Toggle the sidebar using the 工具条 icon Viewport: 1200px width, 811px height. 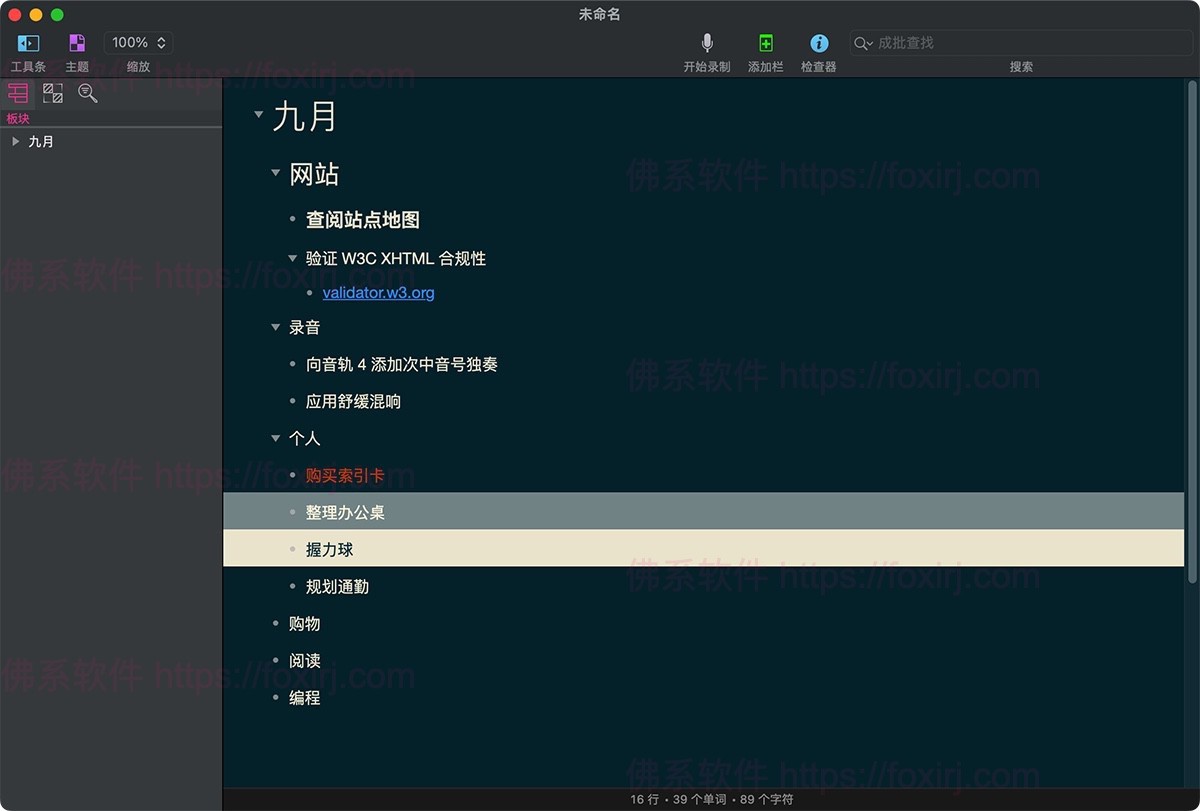pyautogui.click(x=27, y=43)
